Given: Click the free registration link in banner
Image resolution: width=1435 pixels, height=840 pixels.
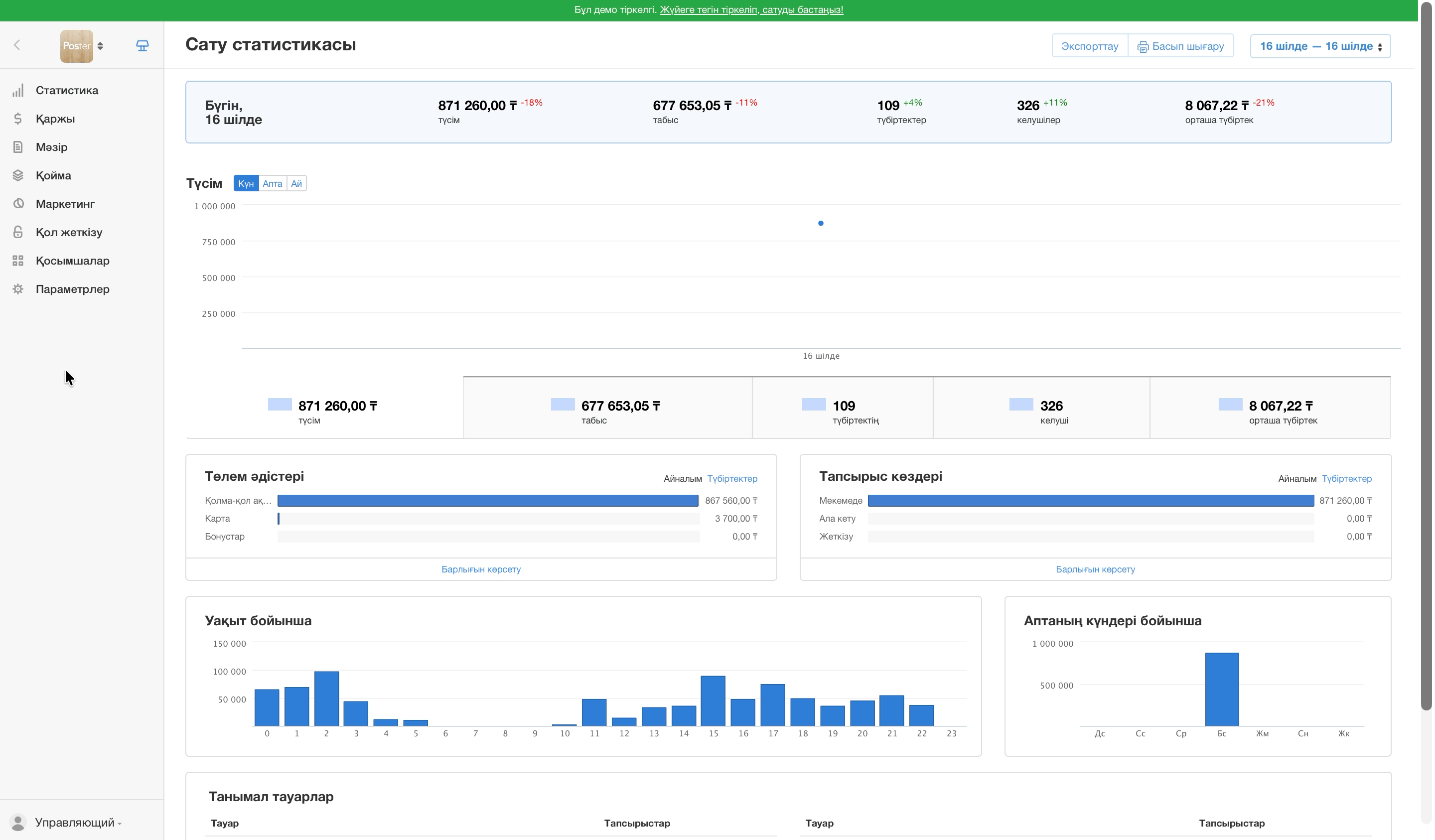Looking at the screenshot, I should 751,9.
